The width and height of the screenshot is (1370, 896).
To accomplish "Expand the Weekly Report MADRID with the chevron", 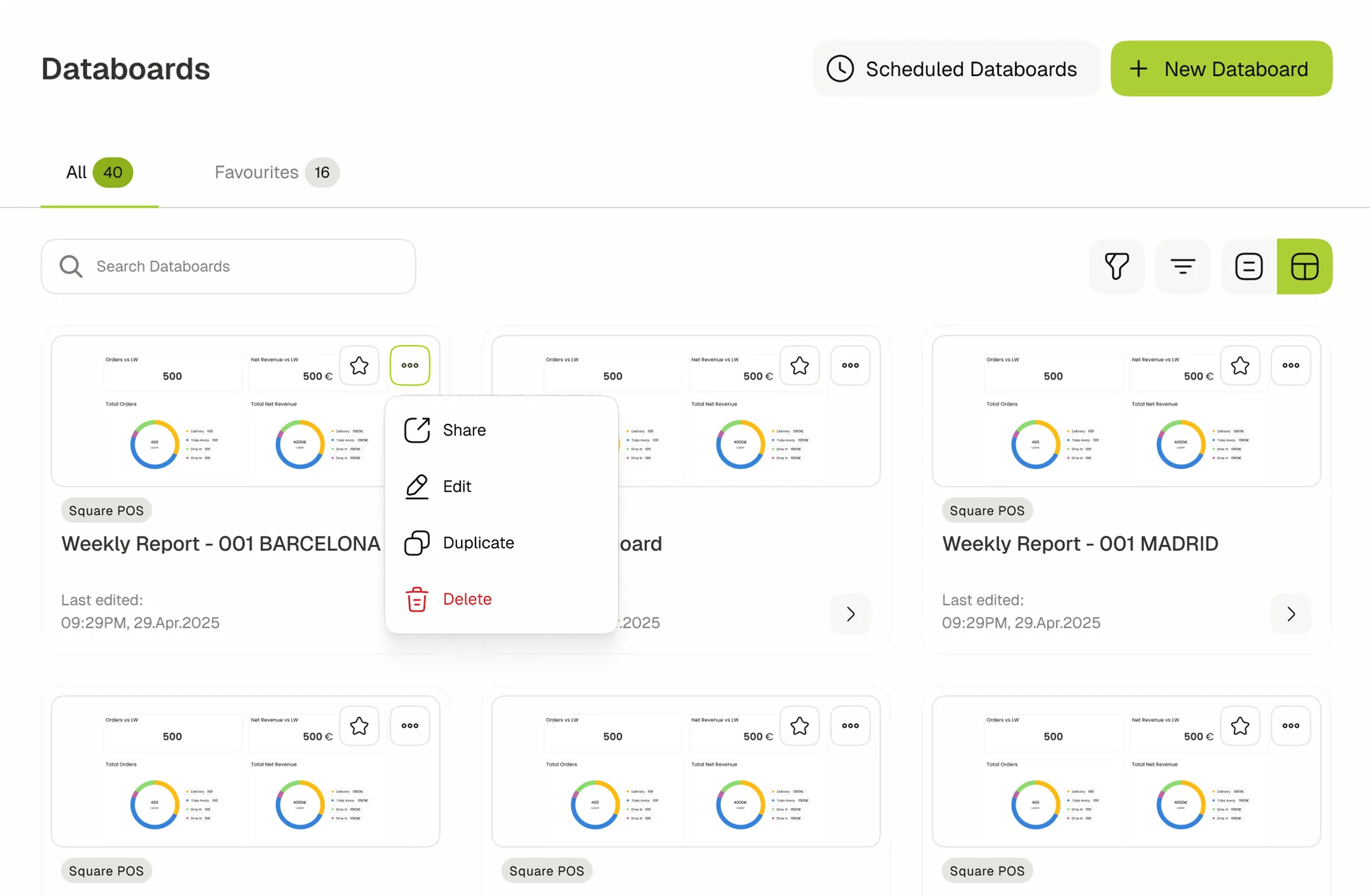I will (1290, 614).
